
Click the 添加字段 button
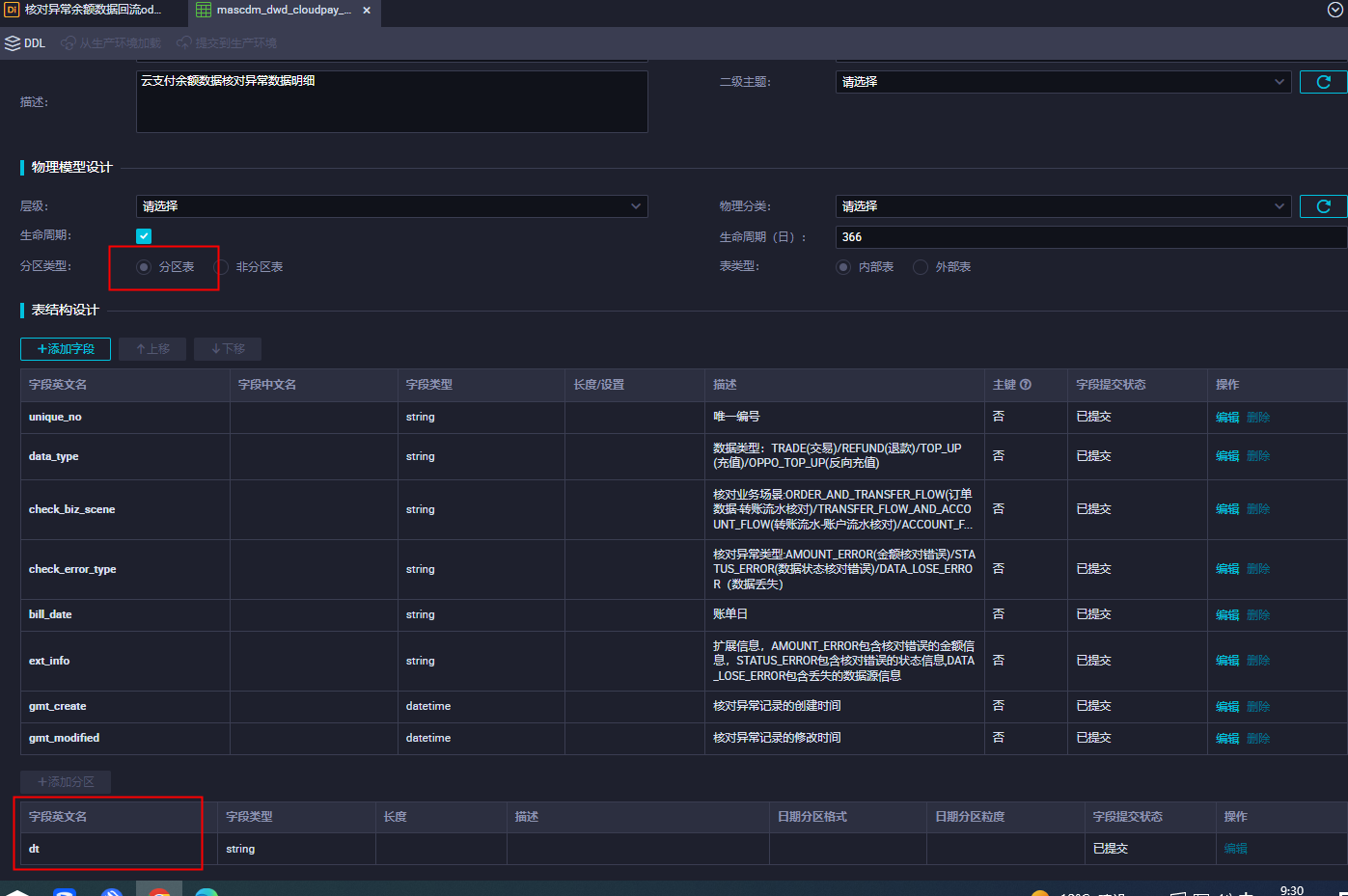coord(66,349)
